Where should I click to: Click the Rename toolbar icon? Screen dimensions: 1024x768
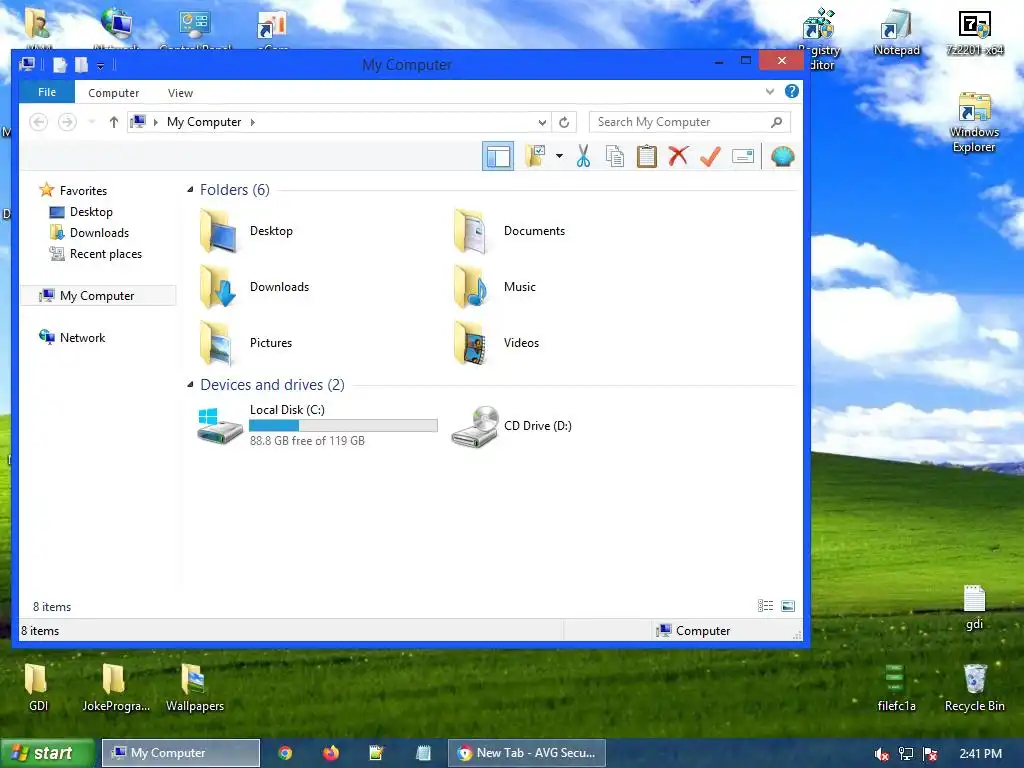(x=743, y=156)
